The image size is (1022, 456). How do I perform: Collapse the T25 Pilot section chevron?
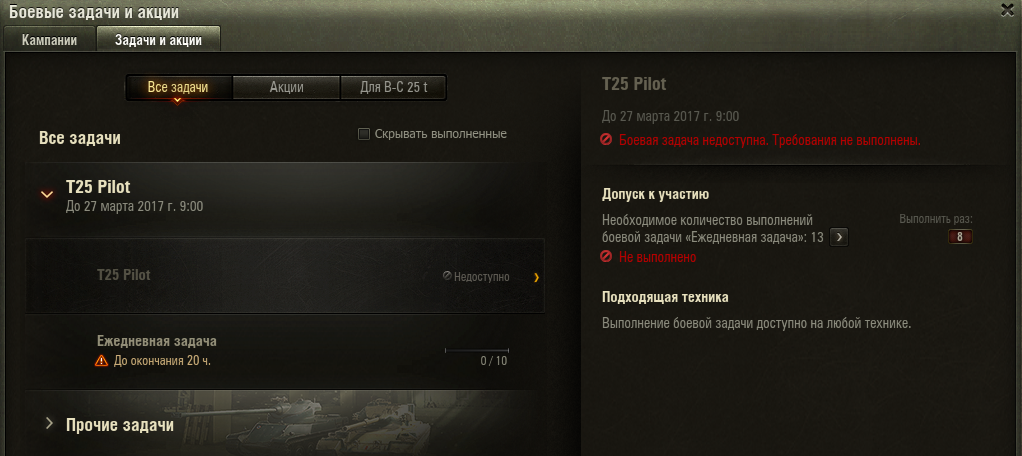[46, 194]
